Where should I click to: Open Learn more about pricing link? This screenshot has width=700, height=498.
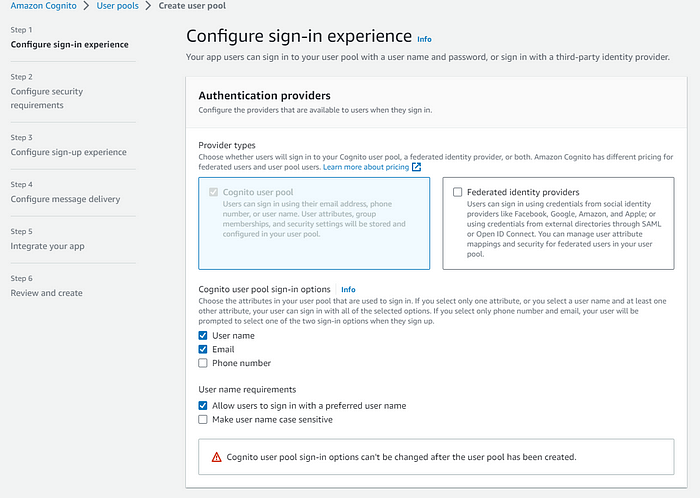tap(366, 167)
